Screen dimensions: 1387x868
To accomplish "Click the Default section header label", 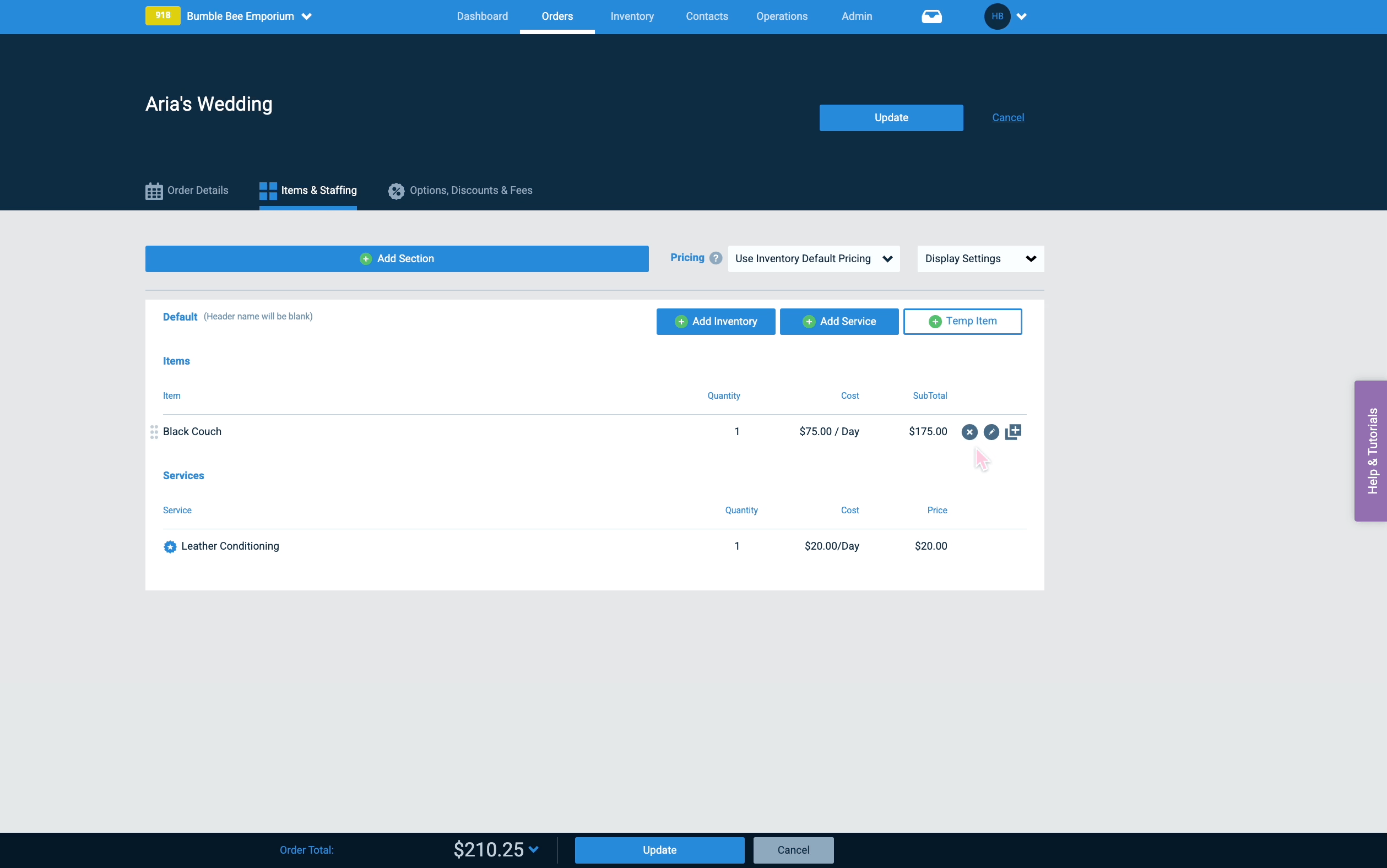I will (x=180, y=317).
